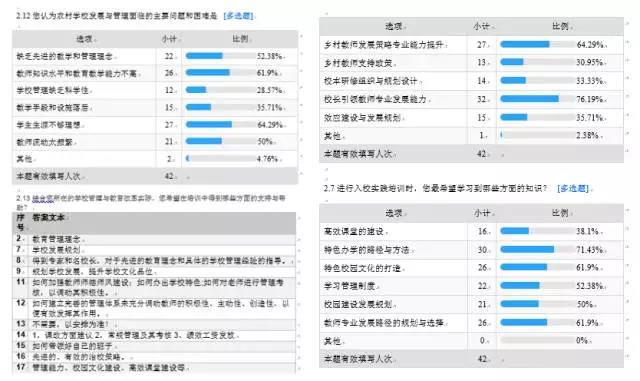Click the 多选题 link beside question 2.7
Viewport: 640px width, 381px height.
pyautogui.click(x=573, y=188)
